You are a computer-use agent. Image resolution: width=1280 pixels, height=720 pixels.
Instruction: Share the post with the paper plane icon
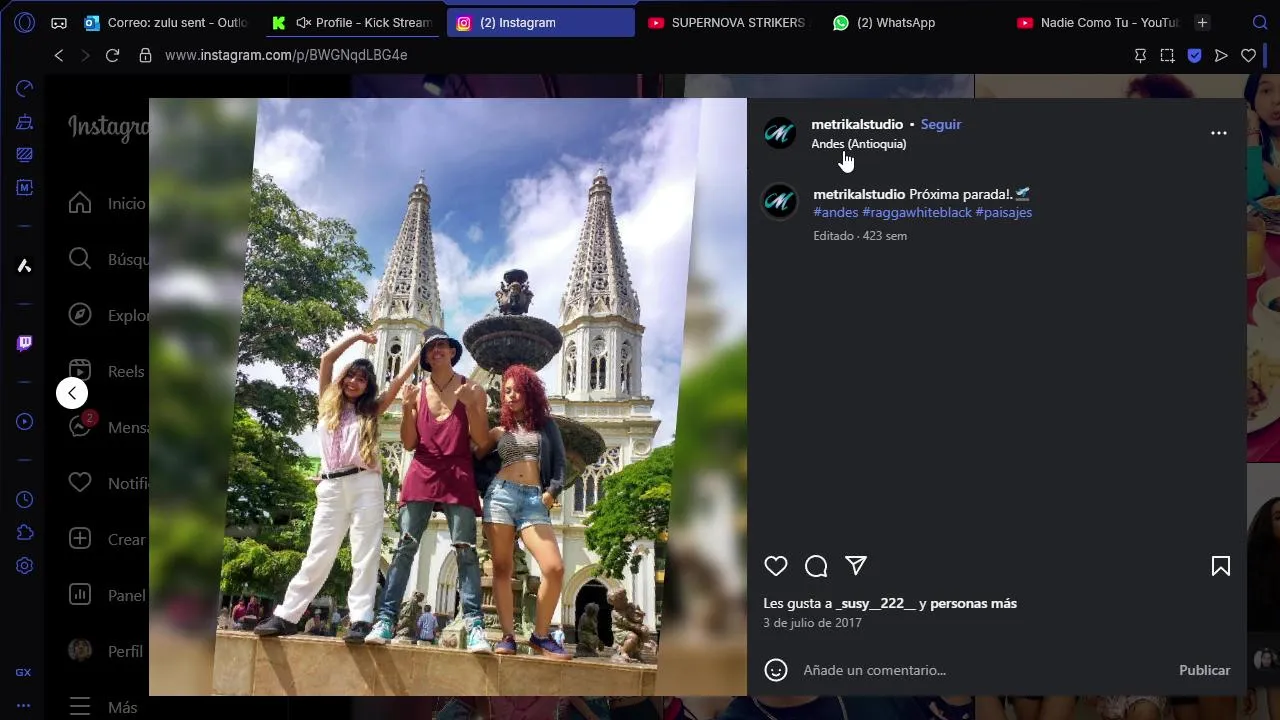coord(856,566)
